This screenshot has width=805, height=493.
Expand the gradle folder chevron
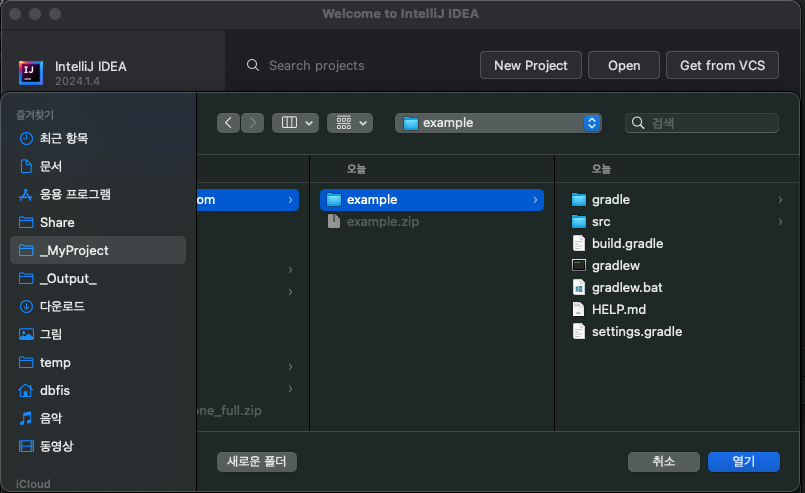780,200
